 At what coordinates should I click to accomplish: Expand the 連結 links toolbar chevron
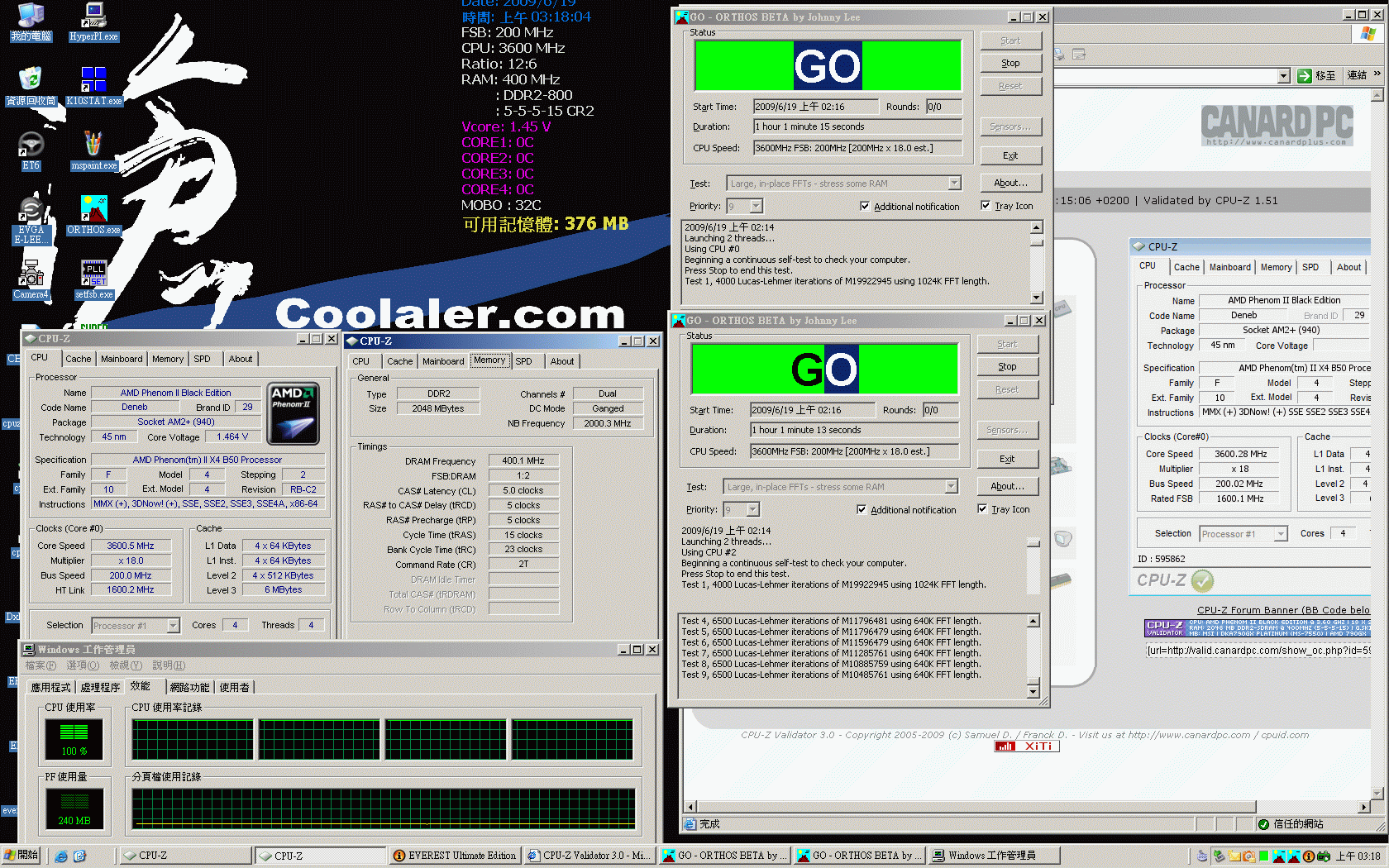click(x=1377, y=74)
